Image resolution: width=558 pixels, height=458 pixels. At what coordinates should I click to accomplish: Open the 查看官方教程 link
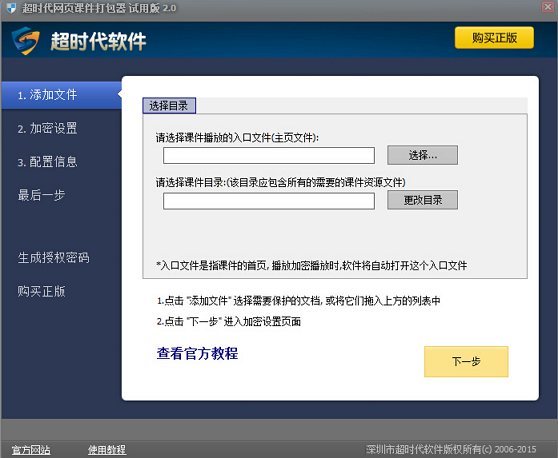click(197, 353)
